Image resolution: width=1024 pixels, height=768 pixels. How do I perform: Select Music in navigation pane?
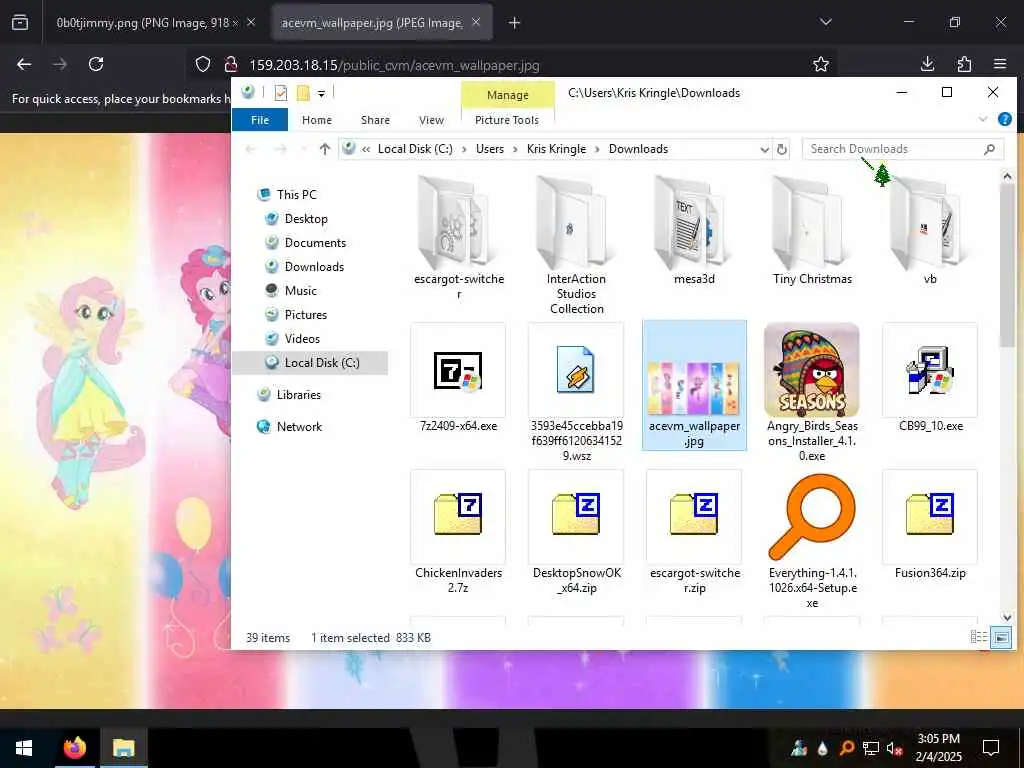pos(300,291)
